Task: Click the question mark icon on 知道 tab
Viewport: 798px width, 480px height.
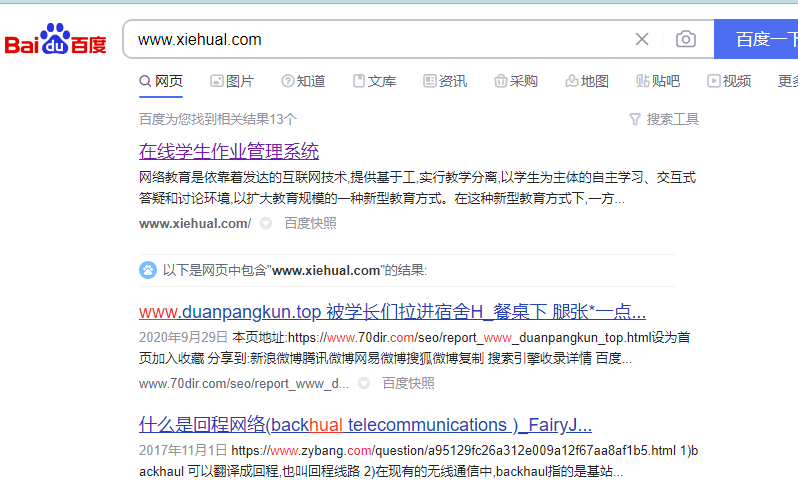Action: tap(288, 81)
